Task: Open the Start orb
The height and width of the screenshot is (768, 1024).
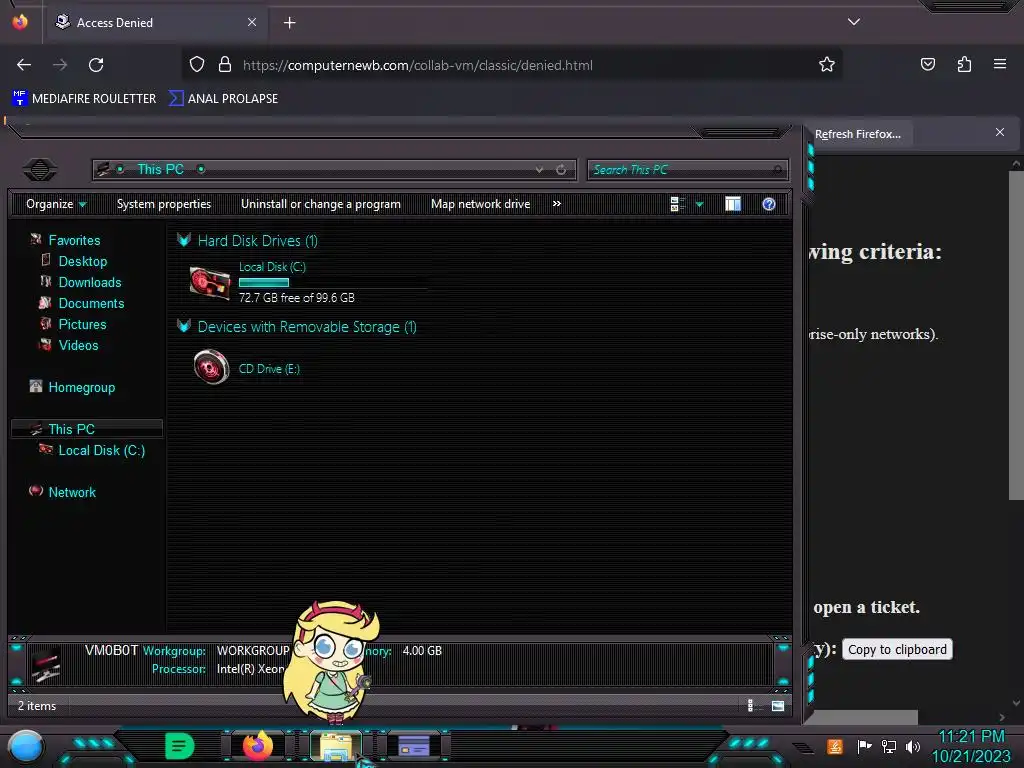Action: point(26,746)
